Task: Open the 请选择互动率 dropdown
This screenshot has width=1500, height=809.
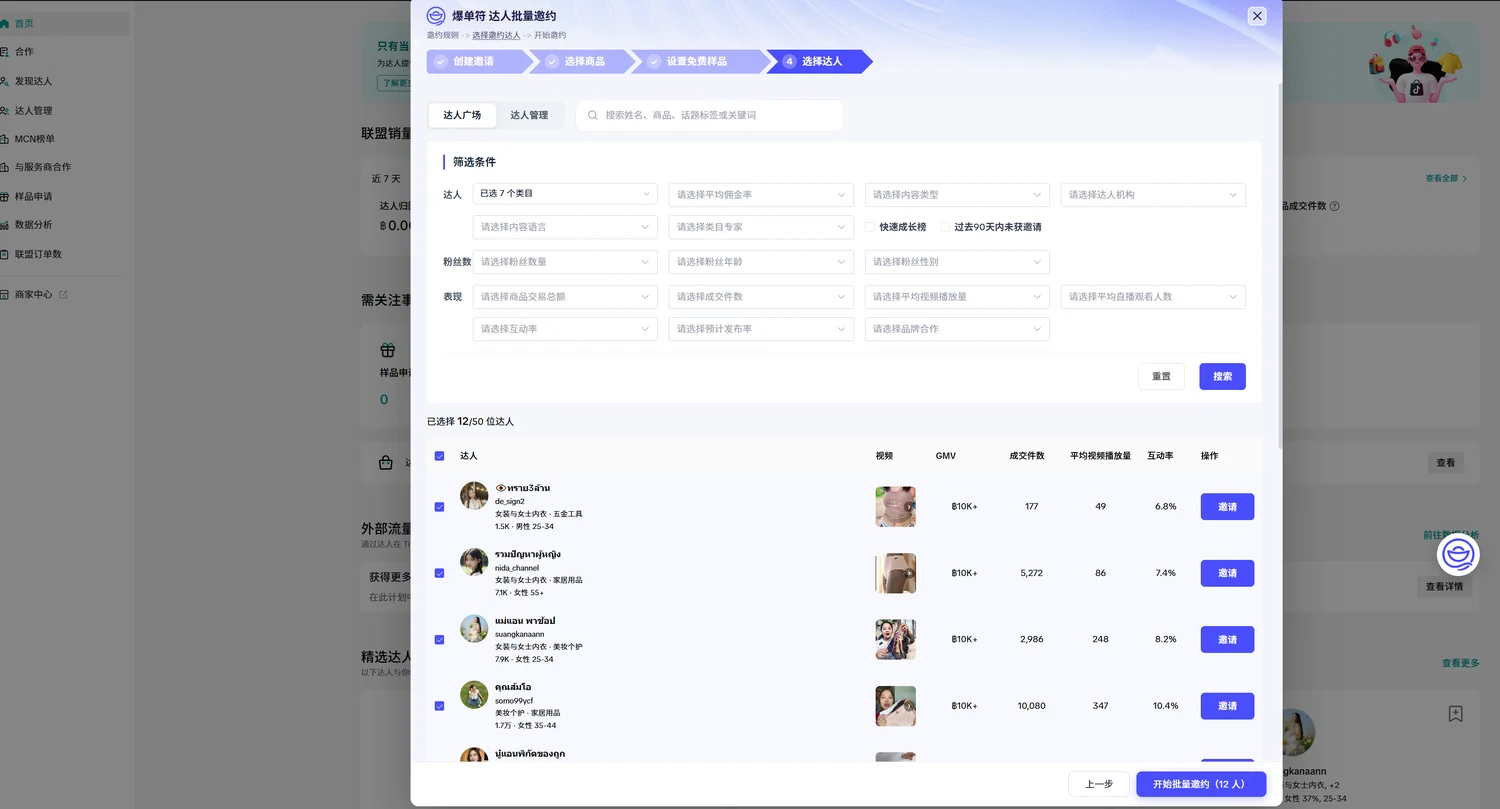Action: pos(565,329)
